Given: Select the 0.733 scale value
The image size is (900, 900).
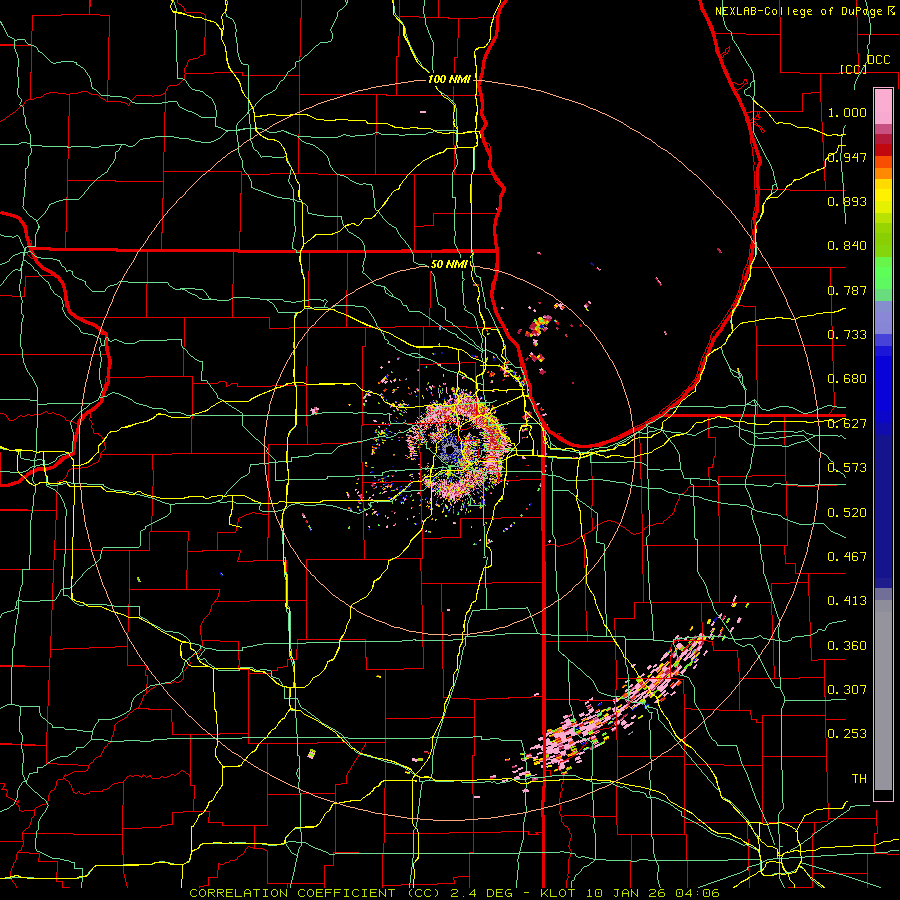Looking at the screenshot, I should point(847,335).
